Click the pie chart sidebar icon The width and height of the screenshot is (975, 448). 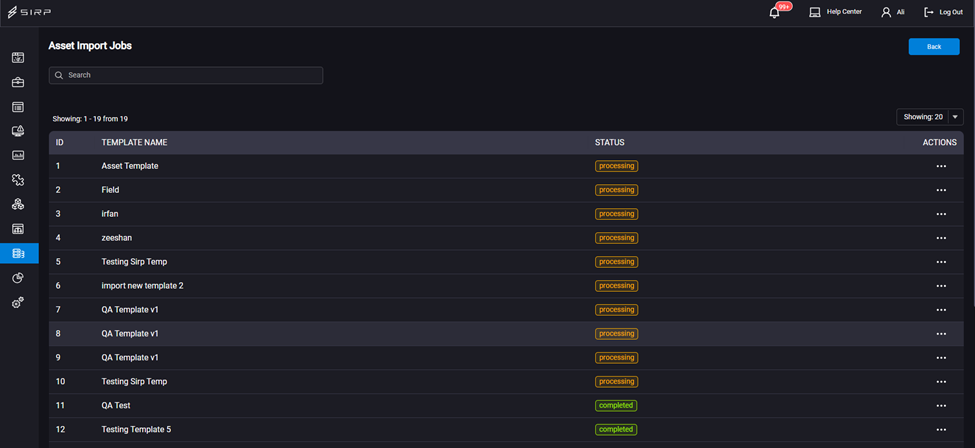[18, 278]
